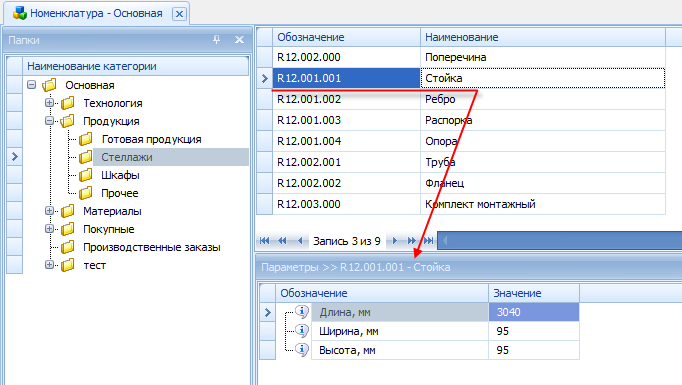Go to next record arrow
Image resolution: width=682 pixels, height=385 pixels.
[394, 241]
